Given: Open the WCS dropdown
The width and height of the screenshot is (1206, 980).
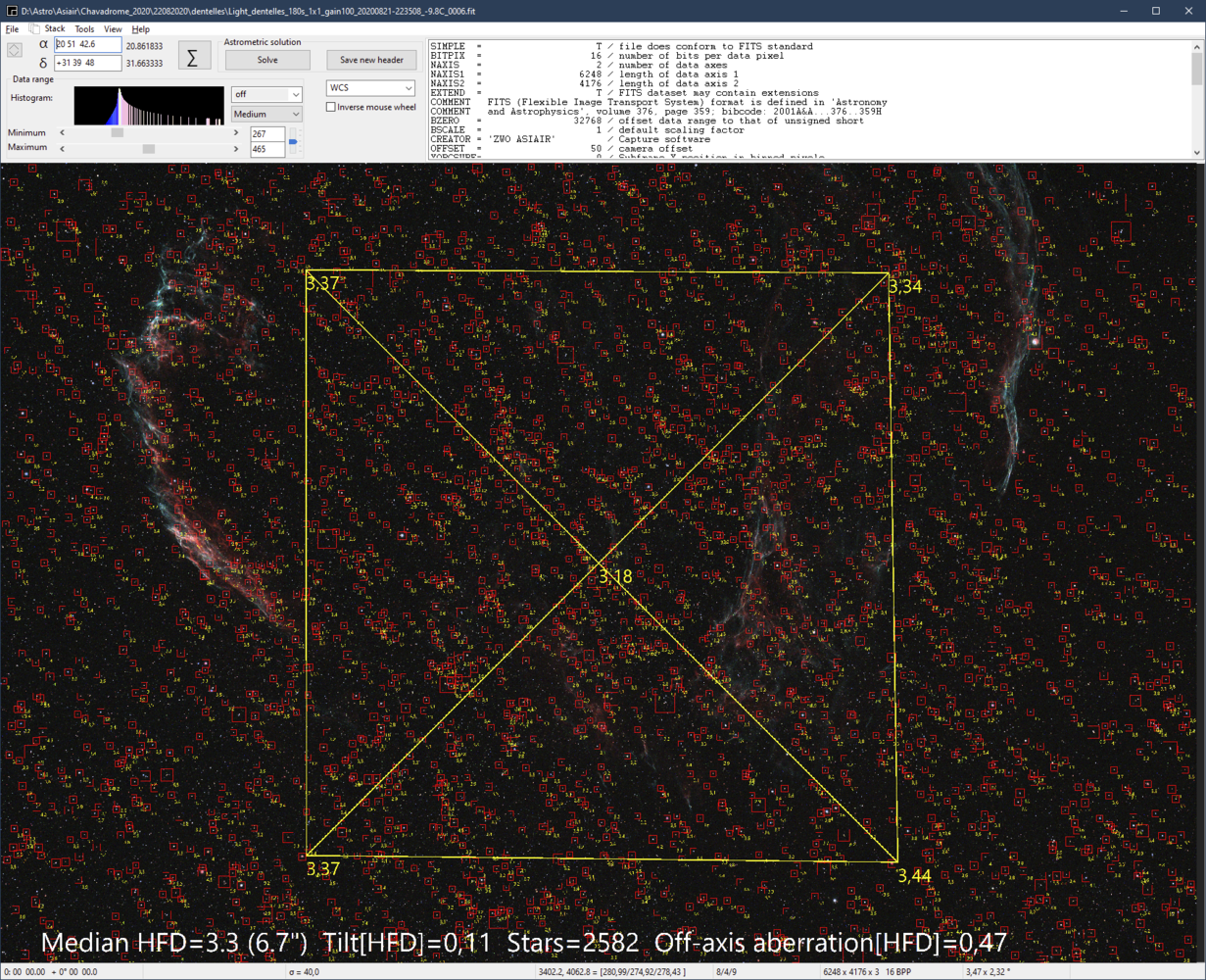Looking at the screenshot, I should tap(370, 88).
